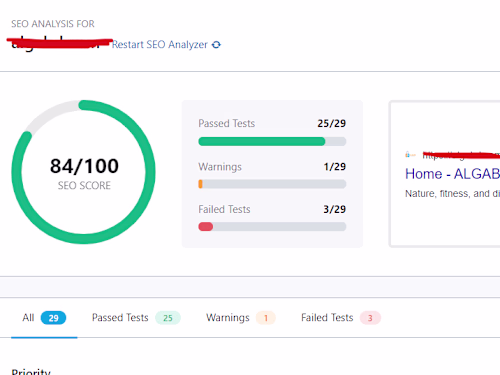This screenshot has width=500, height=375.
Task: Click the 25/29 passed tests value
Action: (332, 123)
